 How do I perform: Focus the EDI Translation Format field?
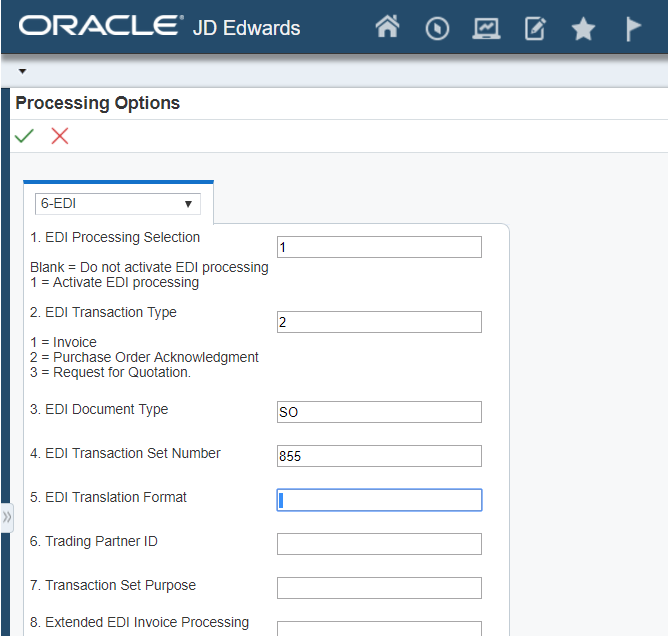point(379,500)
